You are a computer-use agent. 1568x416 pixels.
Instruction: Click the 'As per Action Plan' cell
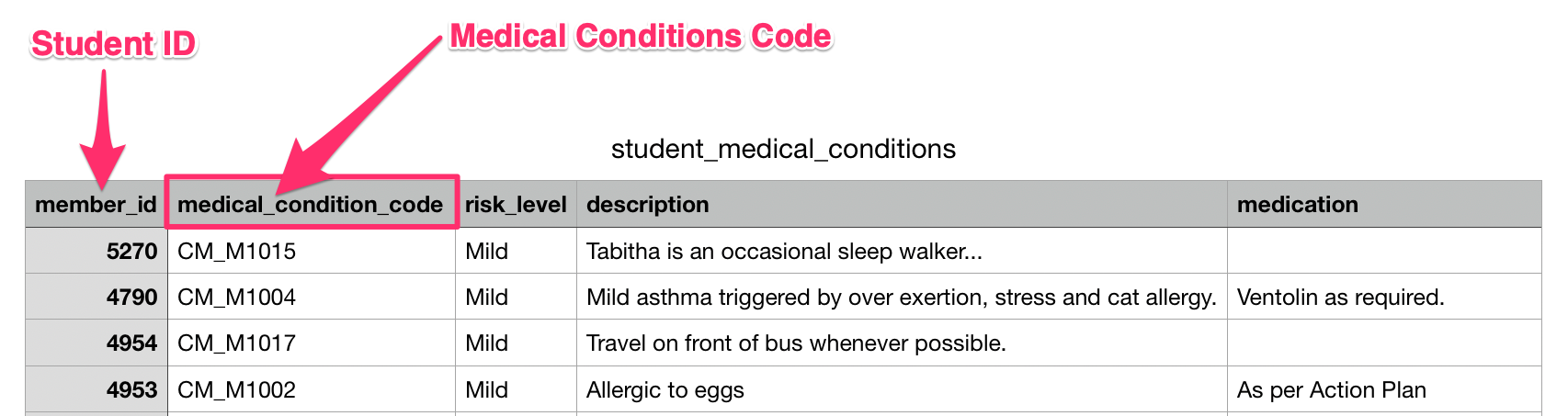(x=1384, y=389)
